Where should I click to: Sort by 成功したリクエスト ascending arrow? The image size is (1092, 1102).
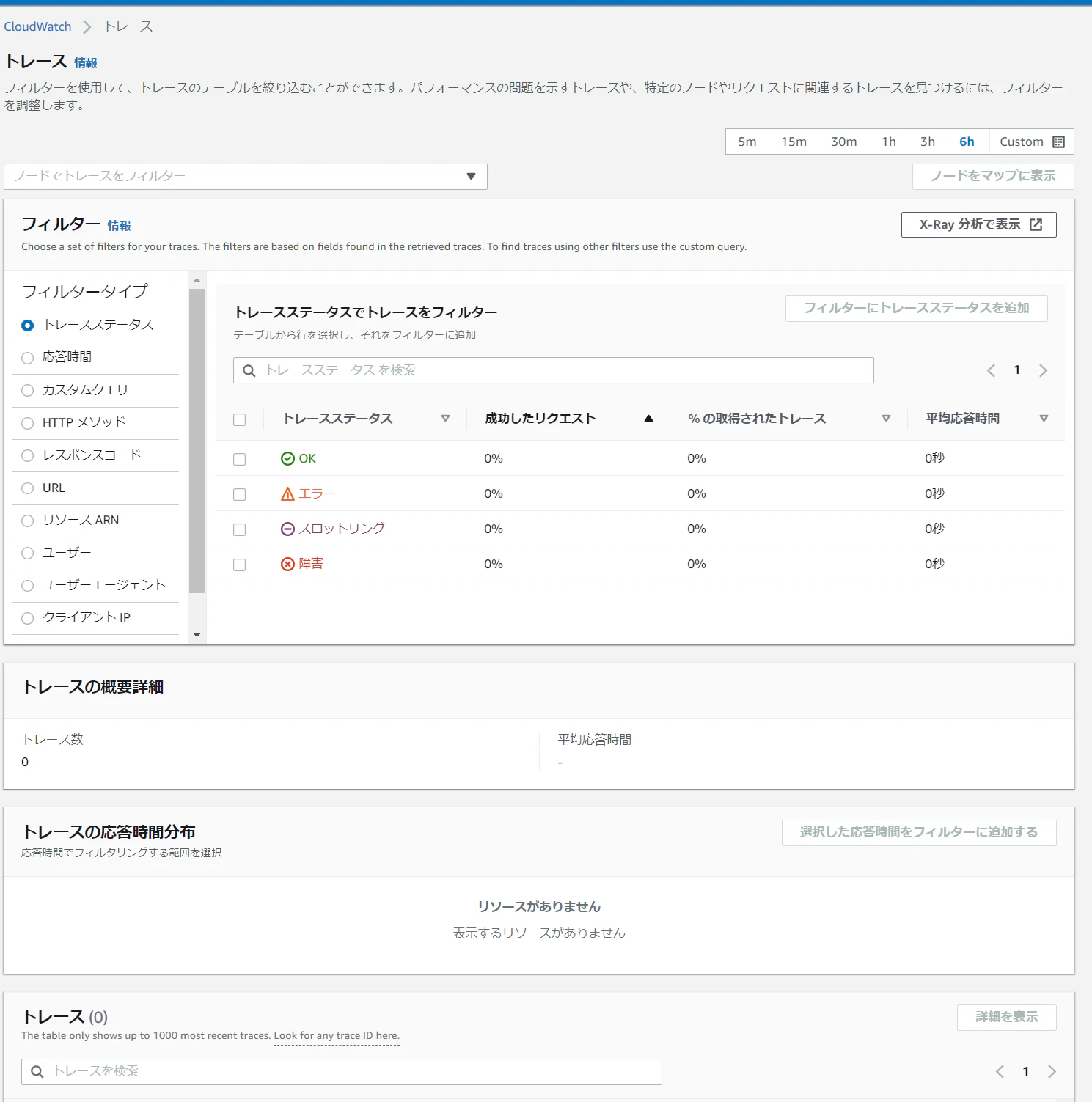point(648,419)
